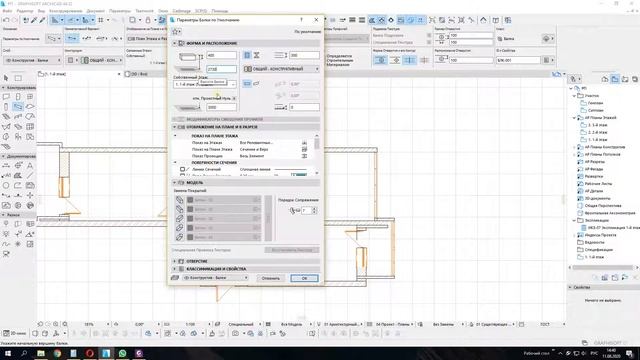Select inclined beam orientation icon
The image size is (640, 360).
(x=256, y=84)
